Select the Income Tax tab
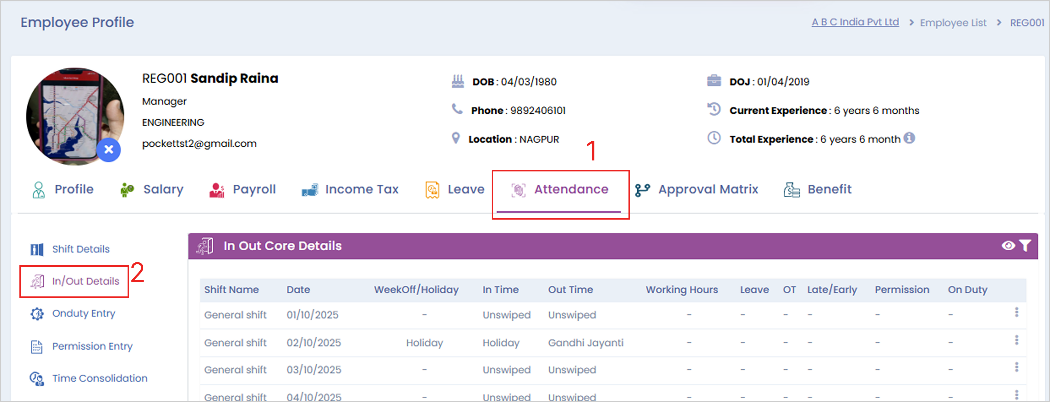This screenshot has width=1050, height=402. 351,189
